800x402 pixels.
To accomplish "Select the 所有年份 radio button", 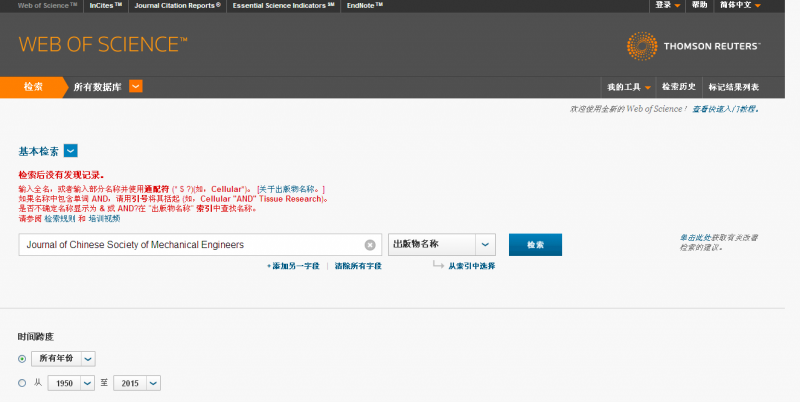I will click(22, 359).
